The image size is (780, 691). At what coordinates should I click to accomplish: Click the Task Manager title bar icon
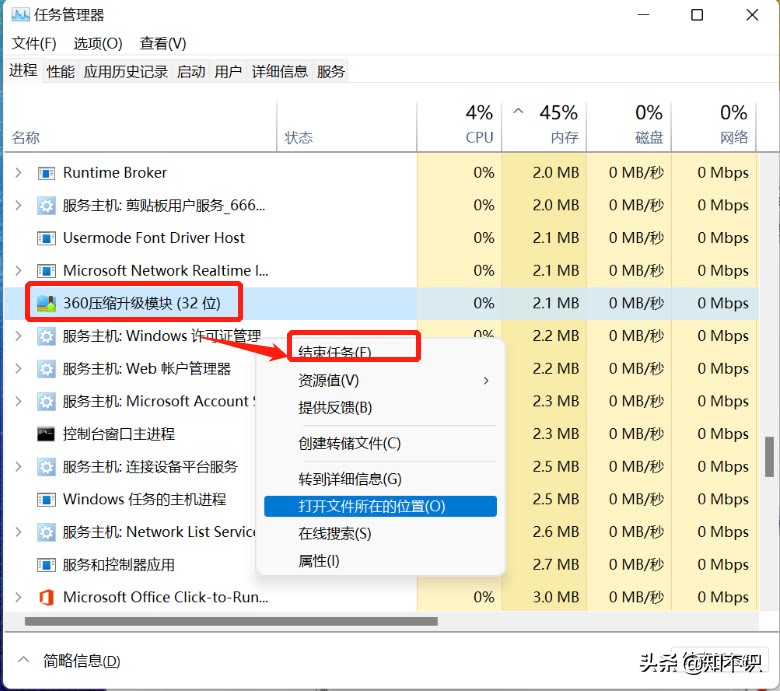coord(20,14)
